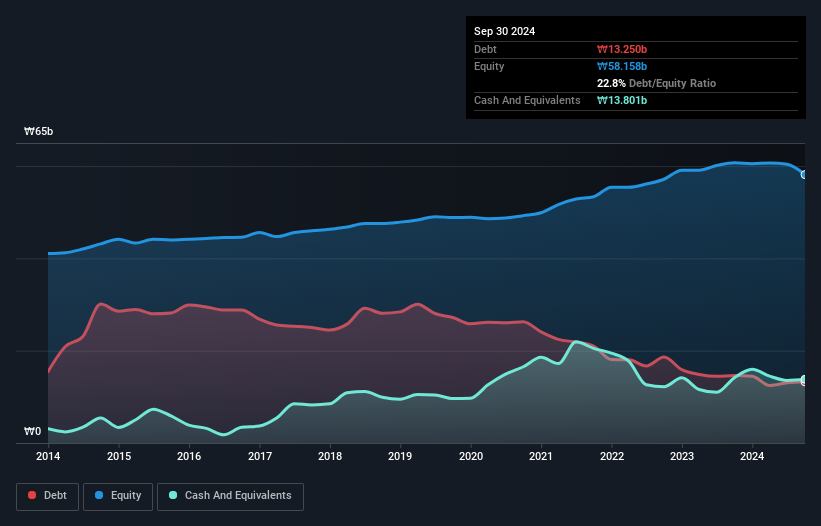The height and width of the screenshot is (526, 821).
Task: Click the ₩13.801b cash value
Action: pos(622,100)
